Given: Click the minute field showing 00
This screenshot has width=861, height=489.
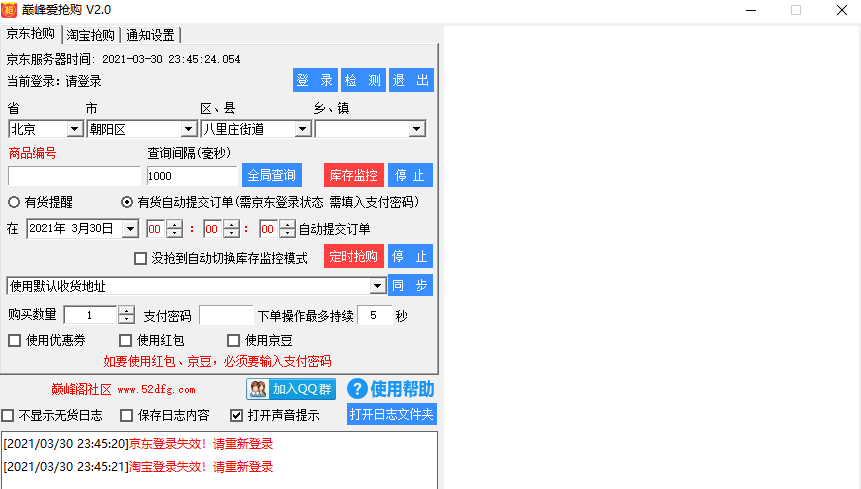Looking at the screenshot, I should tap(212, 229).
